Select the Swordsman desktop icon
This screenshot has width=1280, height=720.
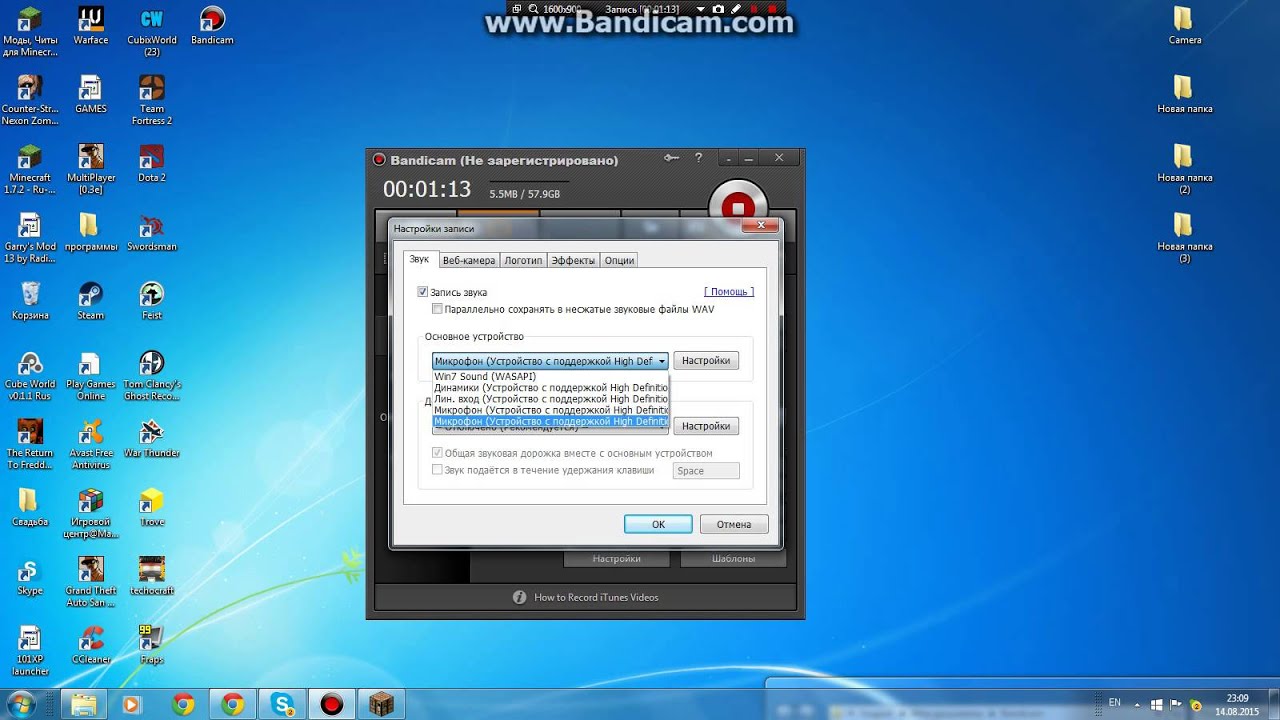coord(151,231)
